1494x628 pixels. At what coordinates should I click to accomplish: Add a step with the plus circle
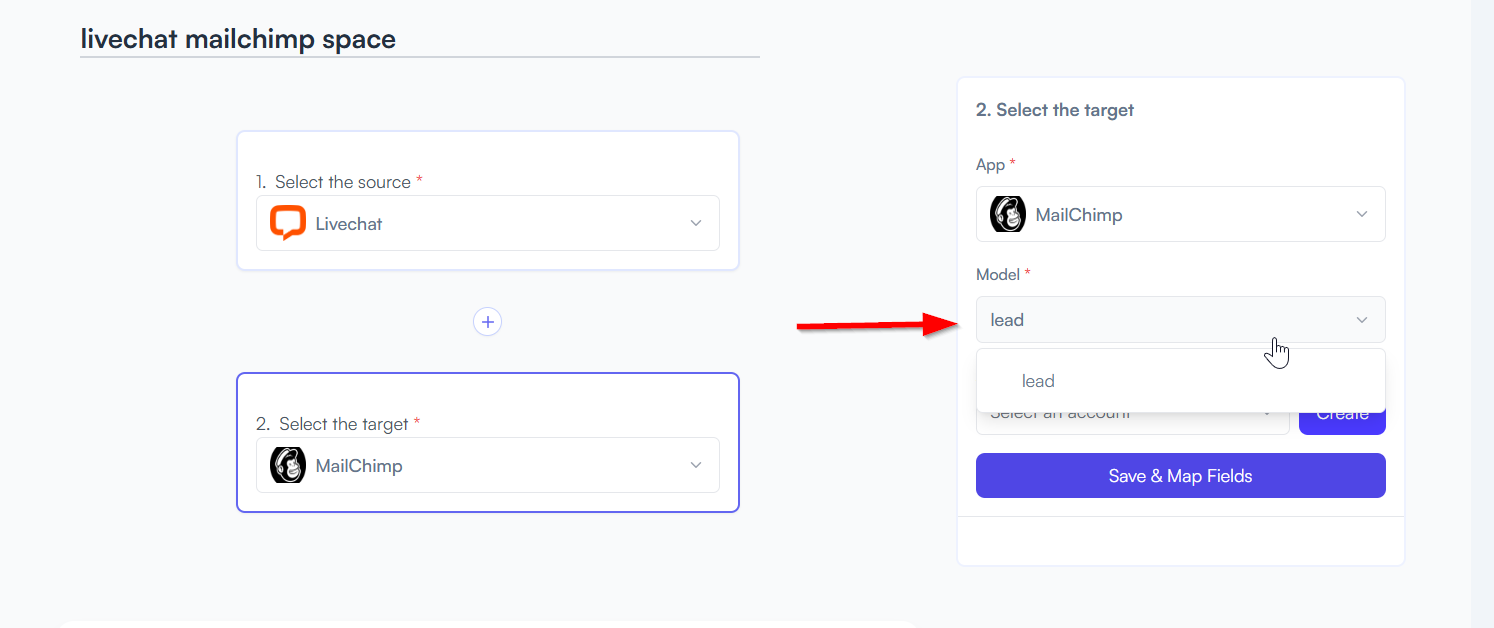487,322
